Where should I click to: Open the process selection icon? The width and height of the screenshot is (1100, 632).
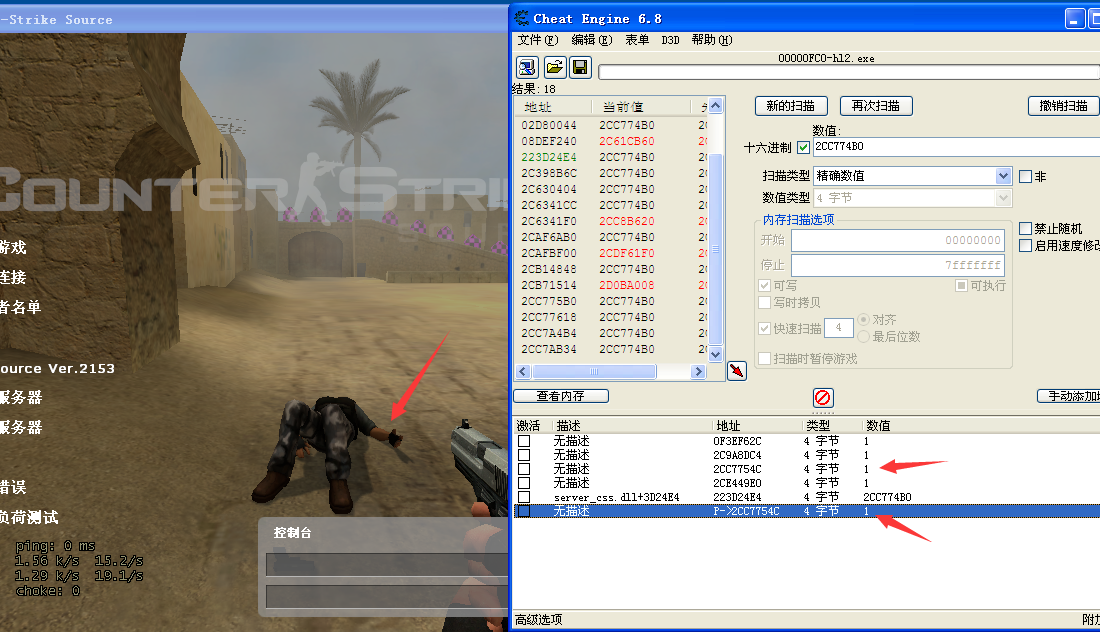(x=526, y=67)
